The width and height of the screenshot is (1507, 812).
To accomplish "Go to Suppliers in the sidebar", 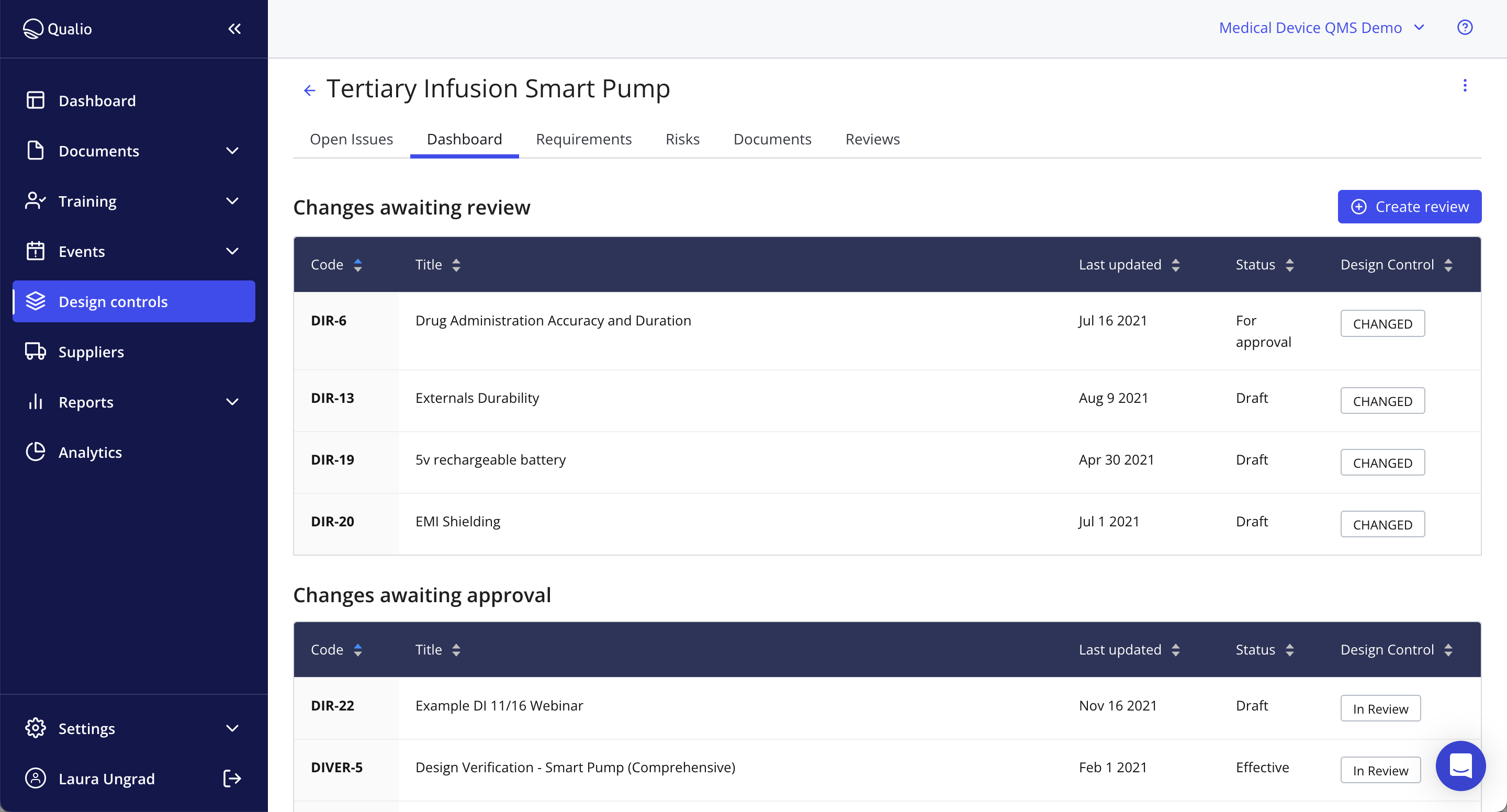I will [91, 352].
